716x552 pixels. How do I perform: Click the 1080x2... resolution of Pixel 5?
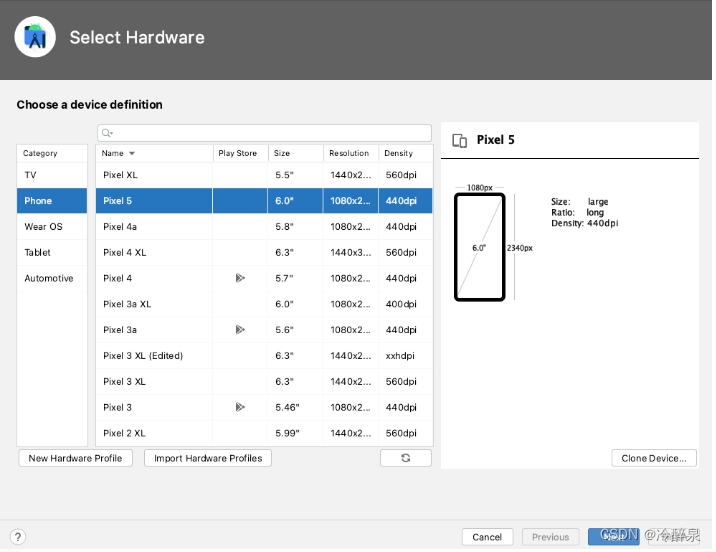351,201
